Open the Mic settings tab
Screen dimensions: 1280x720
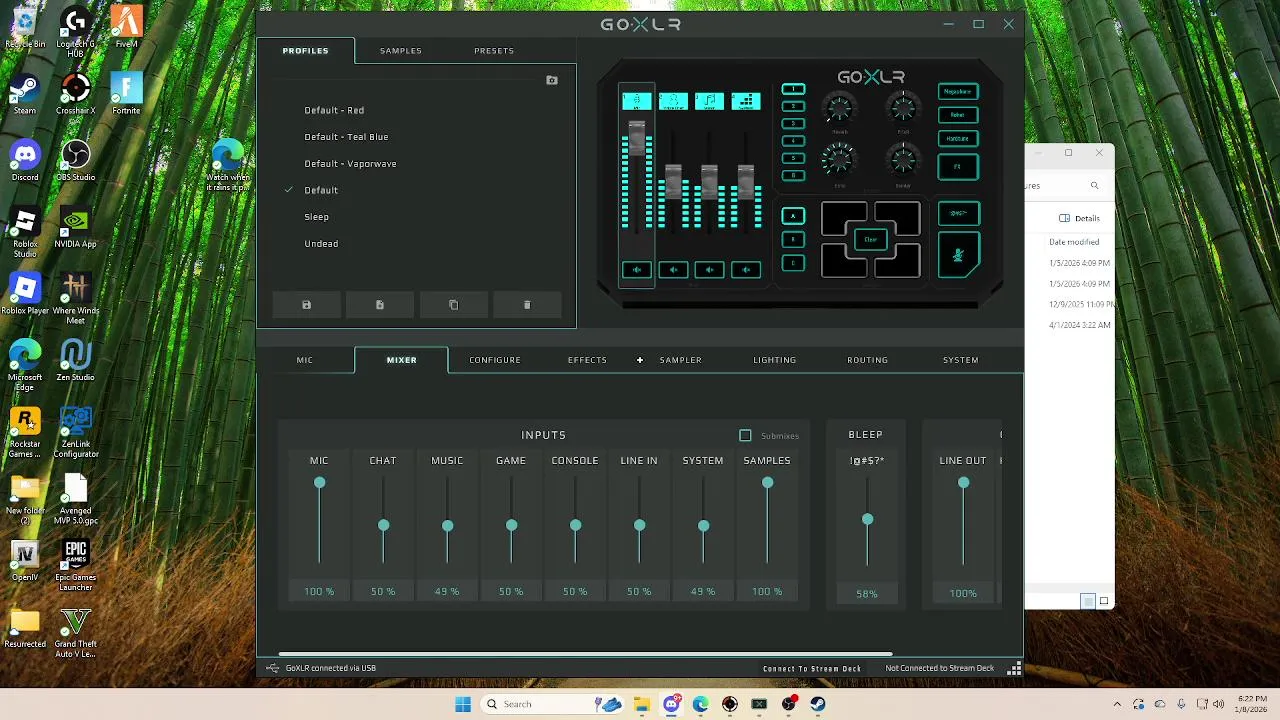pos(305,360)
